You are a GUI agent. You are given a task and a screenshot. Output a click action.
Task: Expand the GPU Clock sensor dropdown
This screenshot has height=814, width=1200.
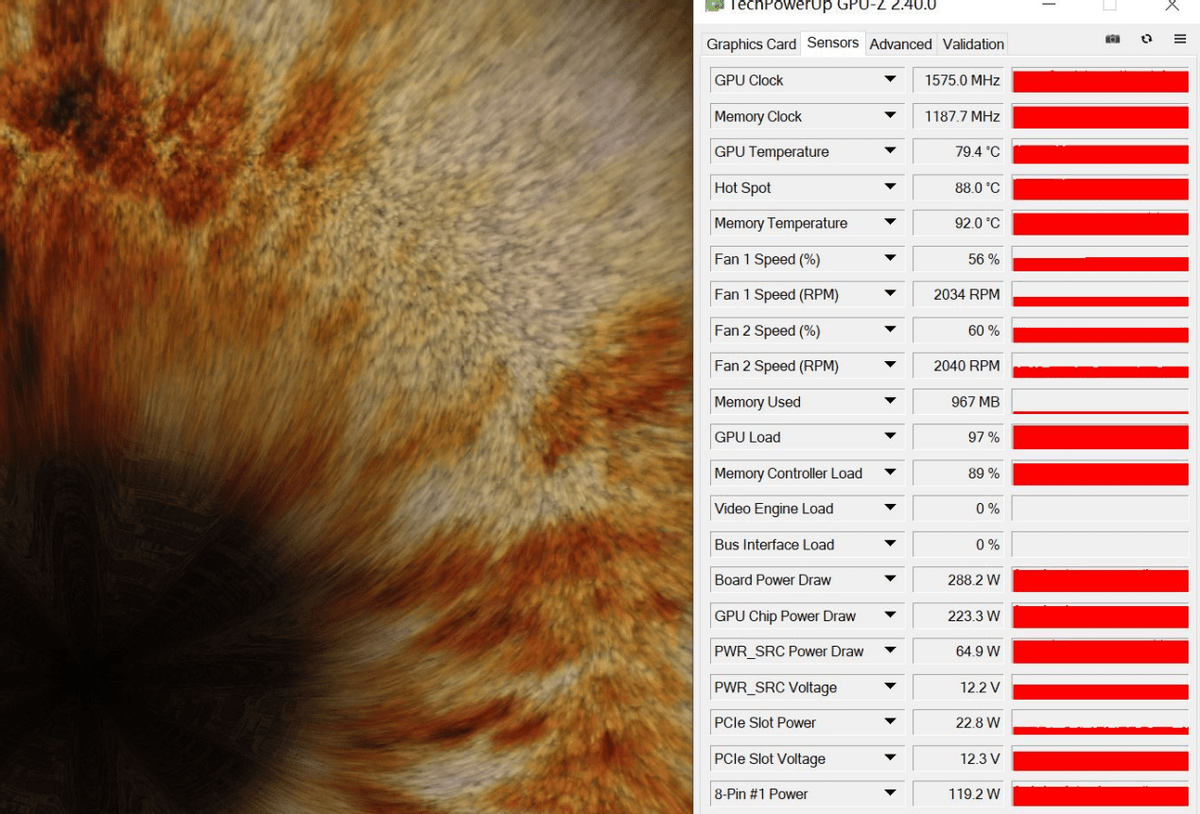(x=889, y=80)
